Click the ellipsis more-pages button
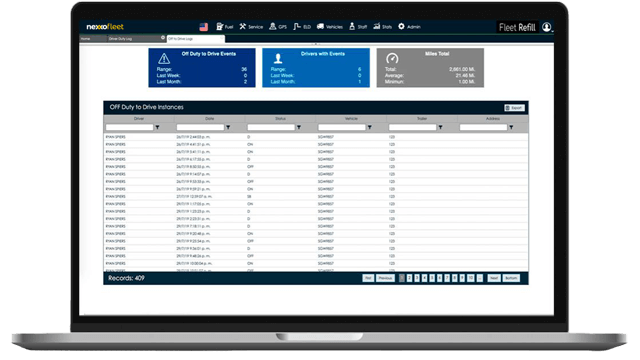The image size is (640, 360). [480, 278]
